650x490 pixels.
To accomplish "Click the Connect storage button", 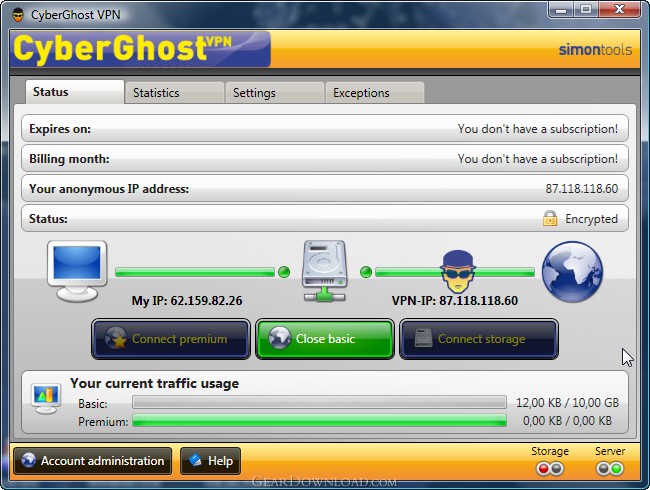I will pos(479,339).
